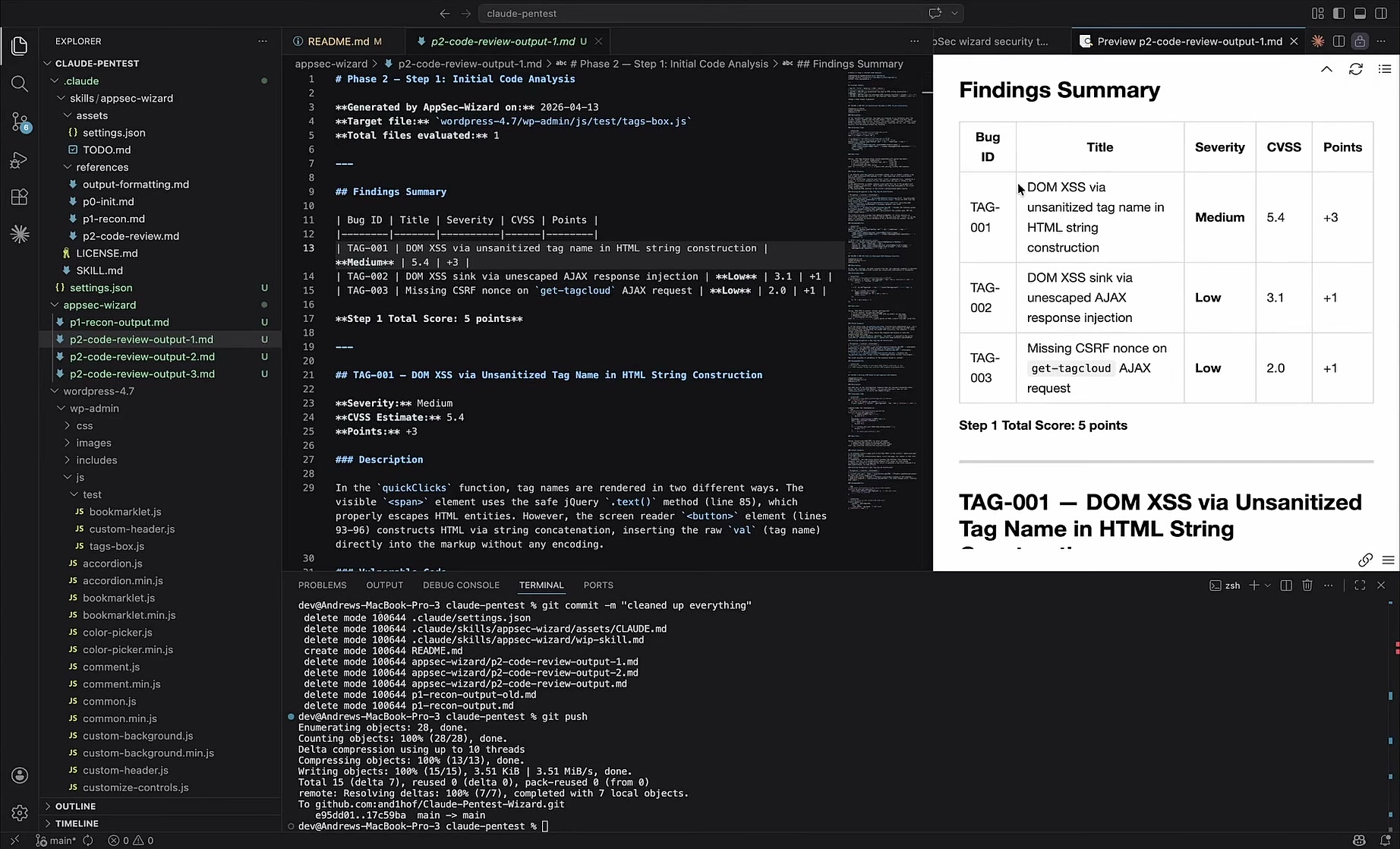Open the Extensions view
Screen dimensions: 1400x849
tap(20, 197)
